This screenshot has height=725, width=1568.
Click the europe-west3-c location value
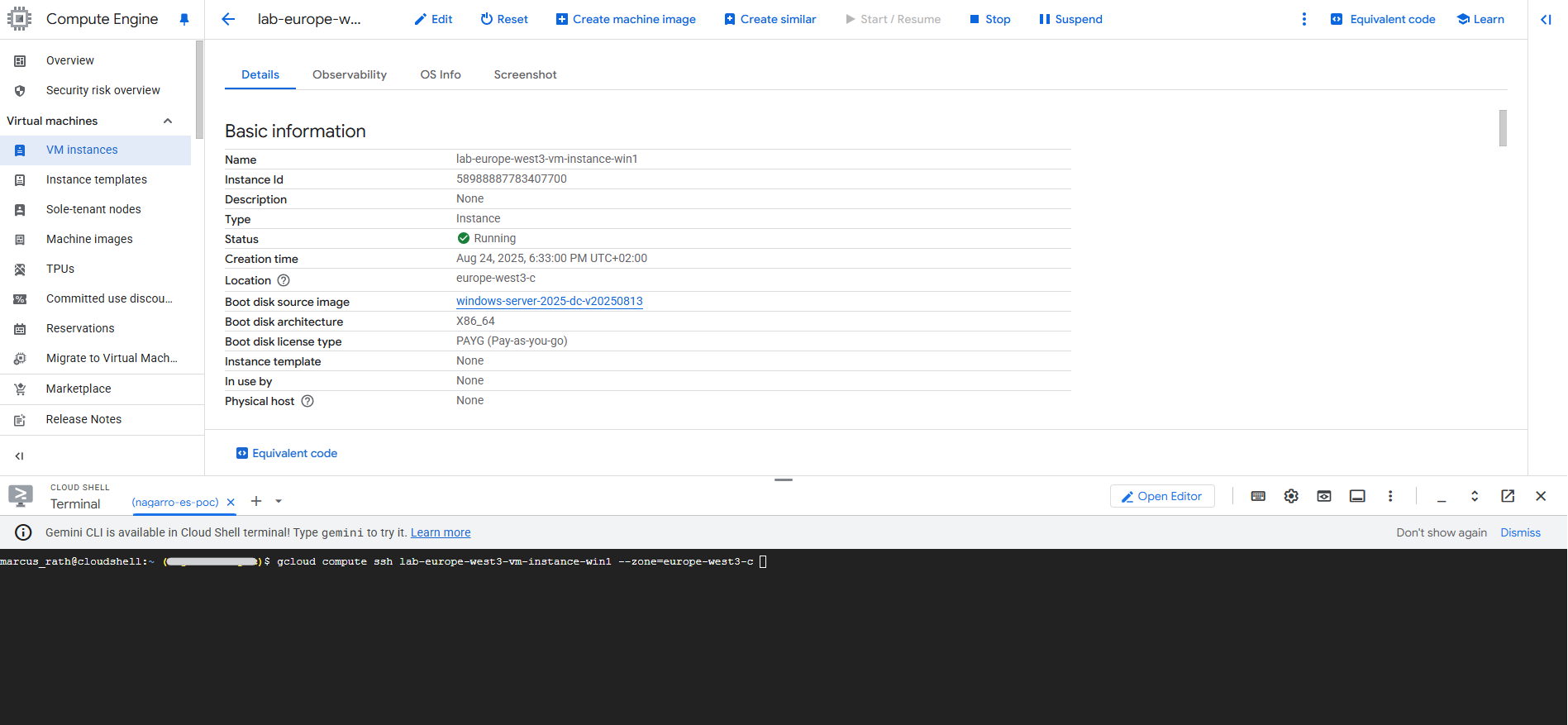coord(496,278)
